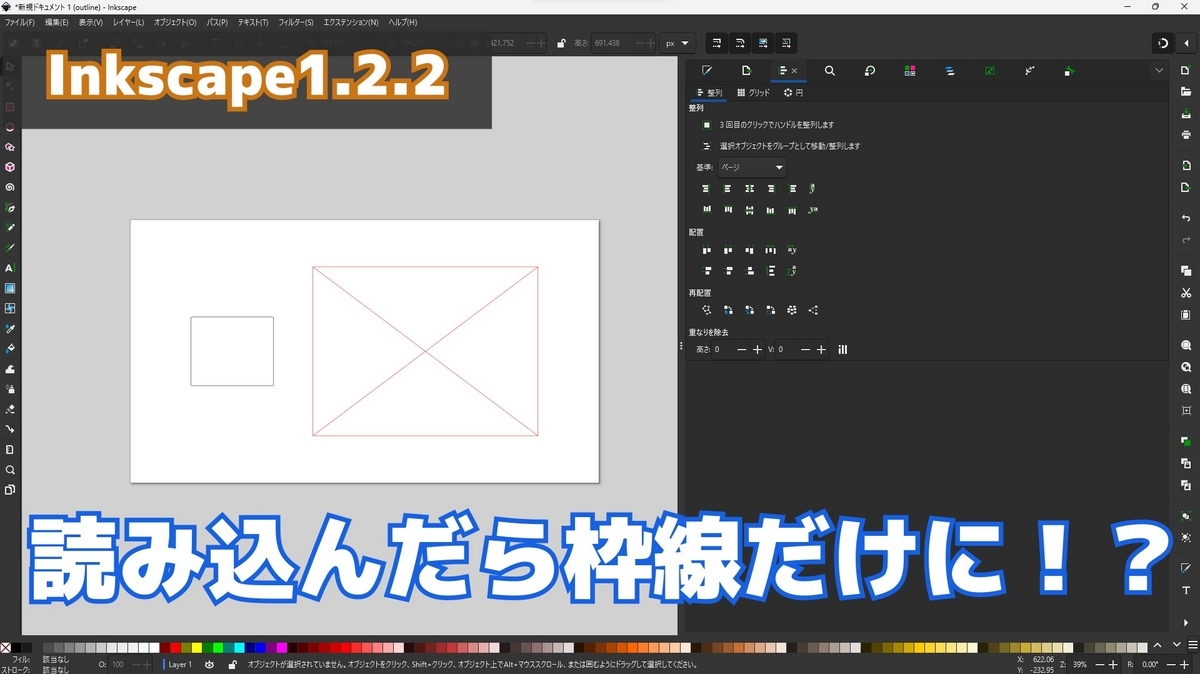
Task: Open the ファイル(F) menu
Action: click(x=20, y=22)
